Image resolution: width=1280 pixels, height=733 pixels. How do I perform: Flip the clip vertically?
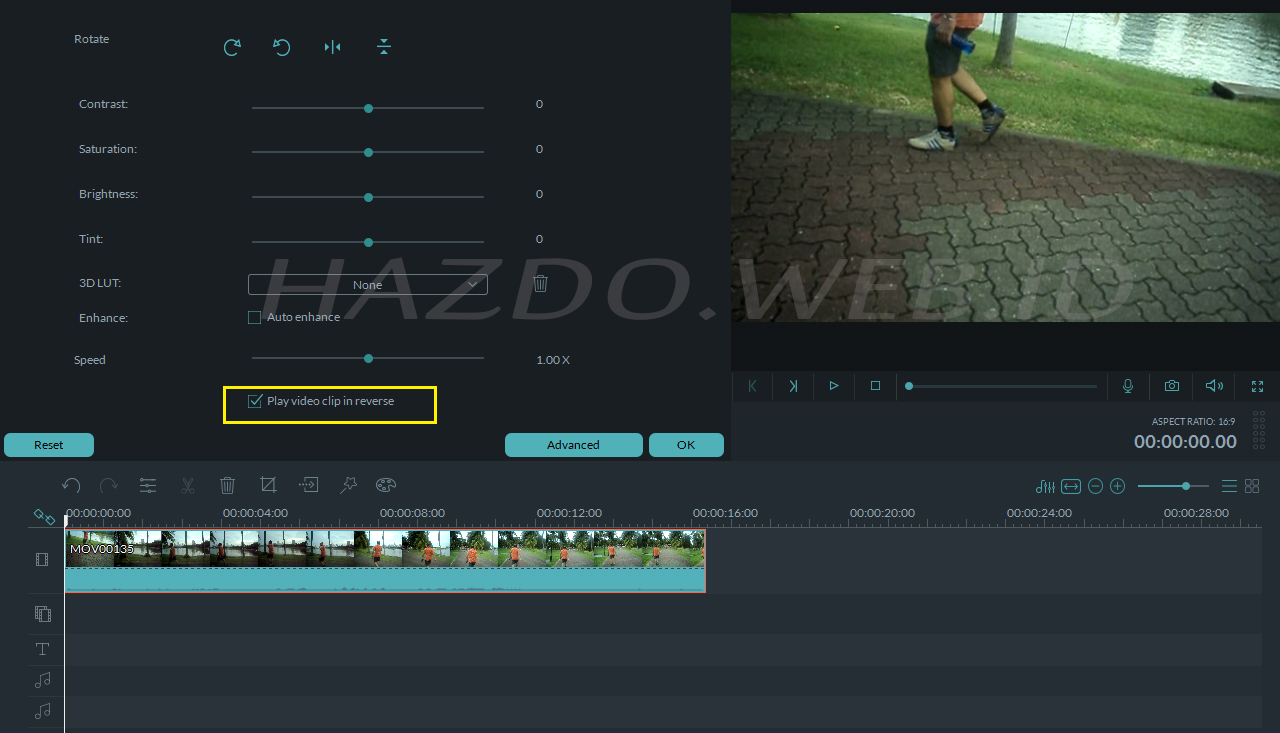coord(384,47)
